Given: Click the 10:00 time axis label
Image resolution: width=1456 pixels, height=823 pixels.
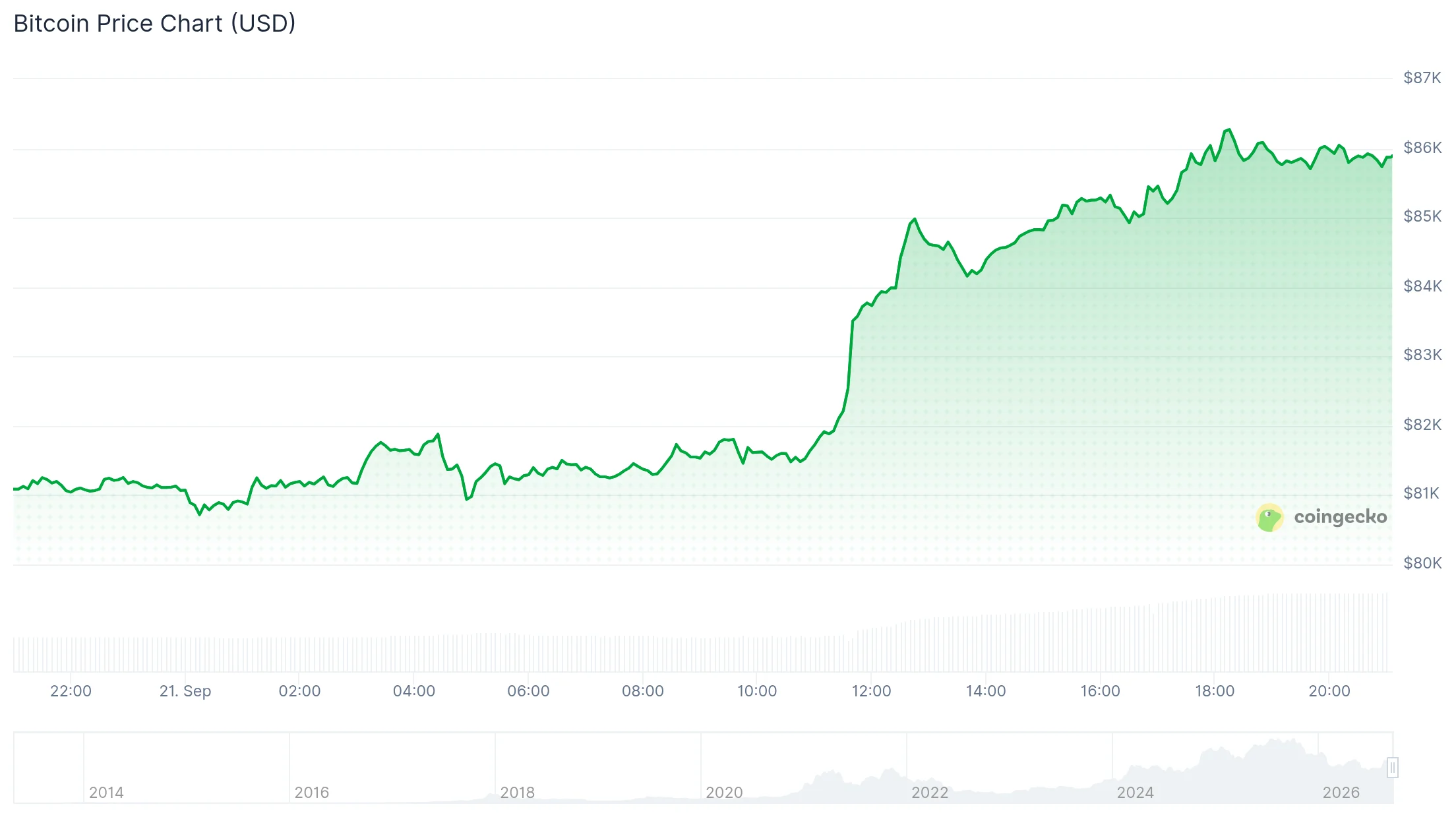Looking at the screenshot, I should point(757,691).
